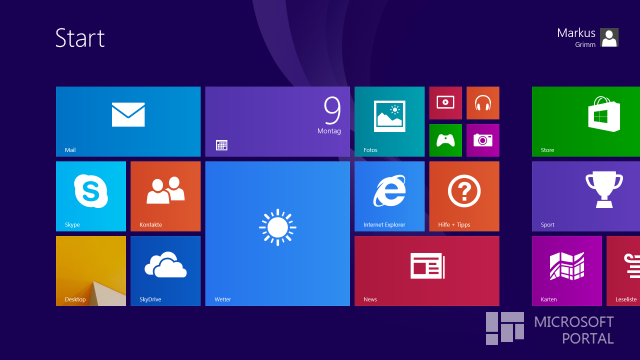Open the Xbox Games controller tile
Screen dimensions: 640x360
point(445,140)
